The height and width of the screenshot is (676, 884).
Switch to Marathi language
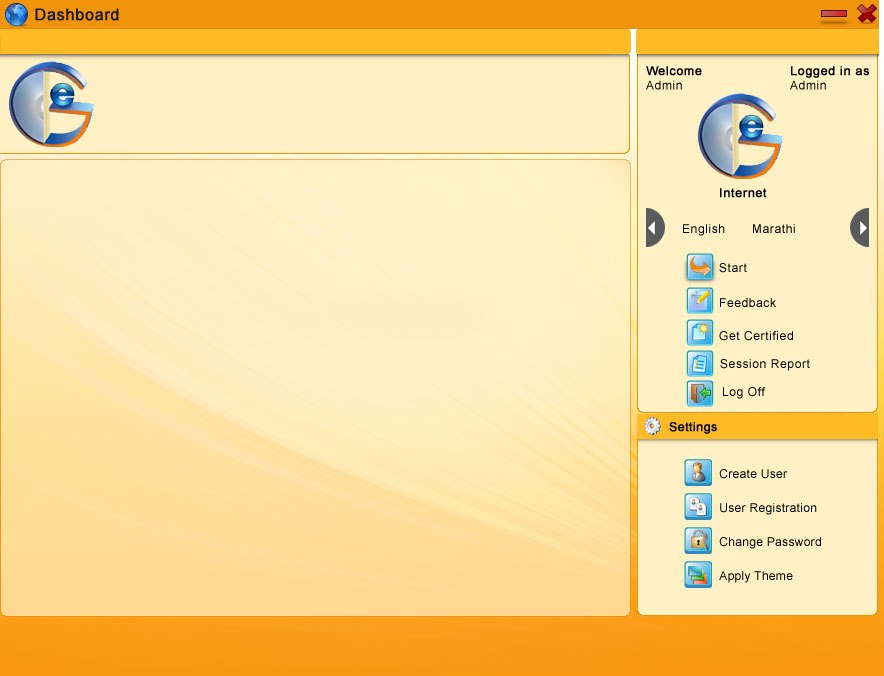773,229
